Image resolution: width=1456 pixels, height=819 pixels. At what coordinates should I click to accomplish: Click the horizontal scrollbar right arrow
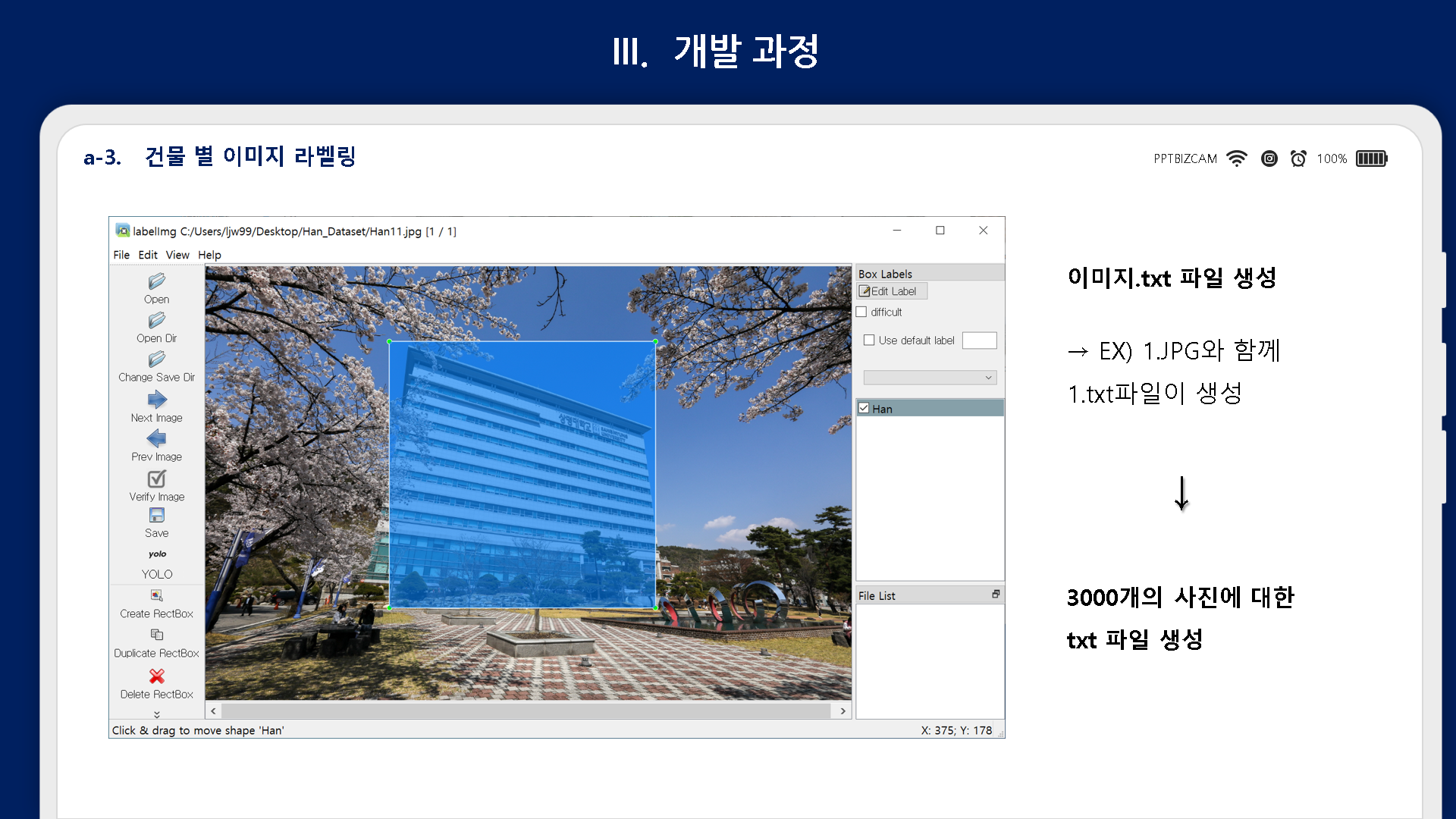[843, 711]
